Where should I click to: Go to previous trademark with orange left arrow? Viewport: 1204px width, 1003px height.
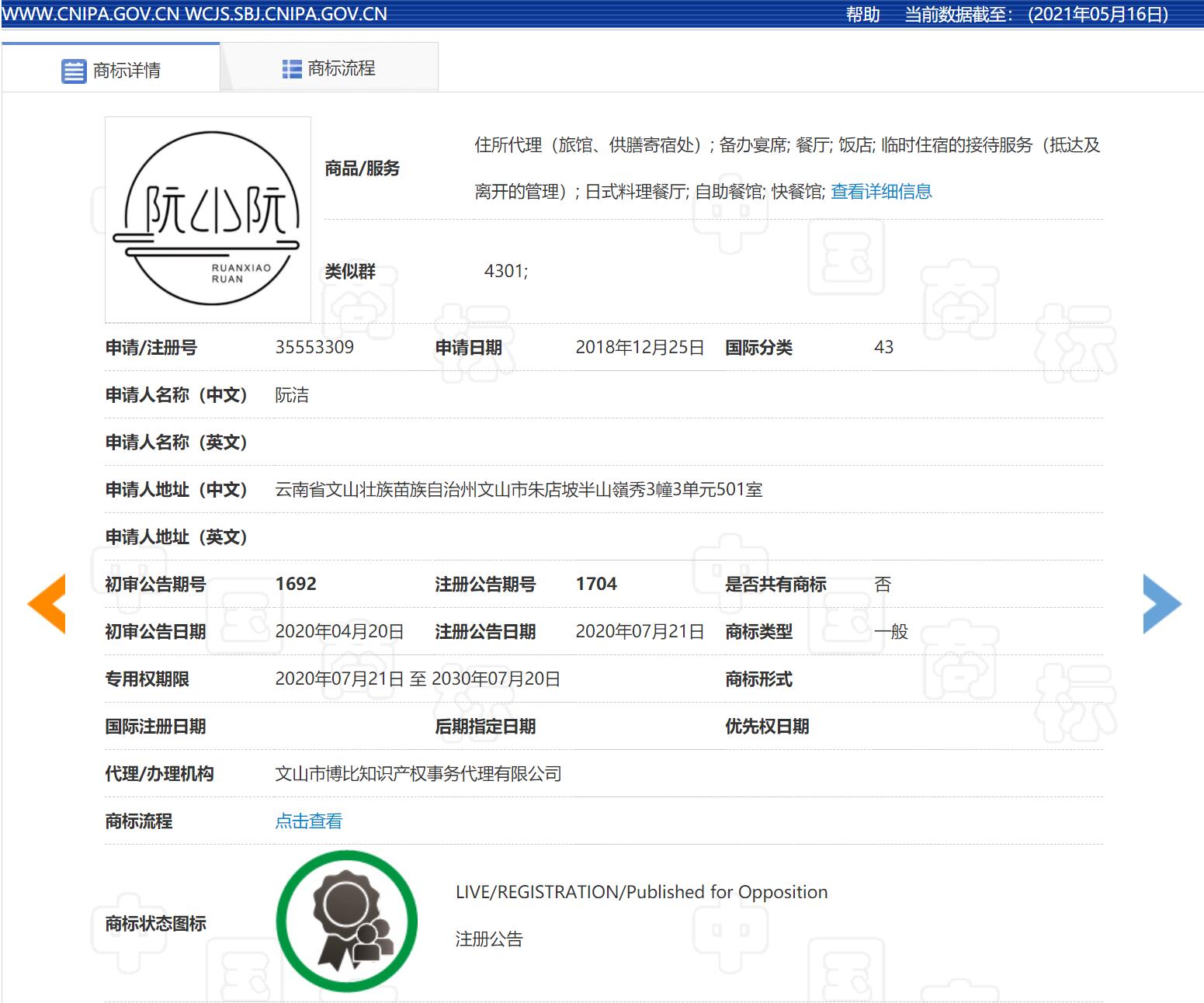pyautogui.click(x=47, y=604)
